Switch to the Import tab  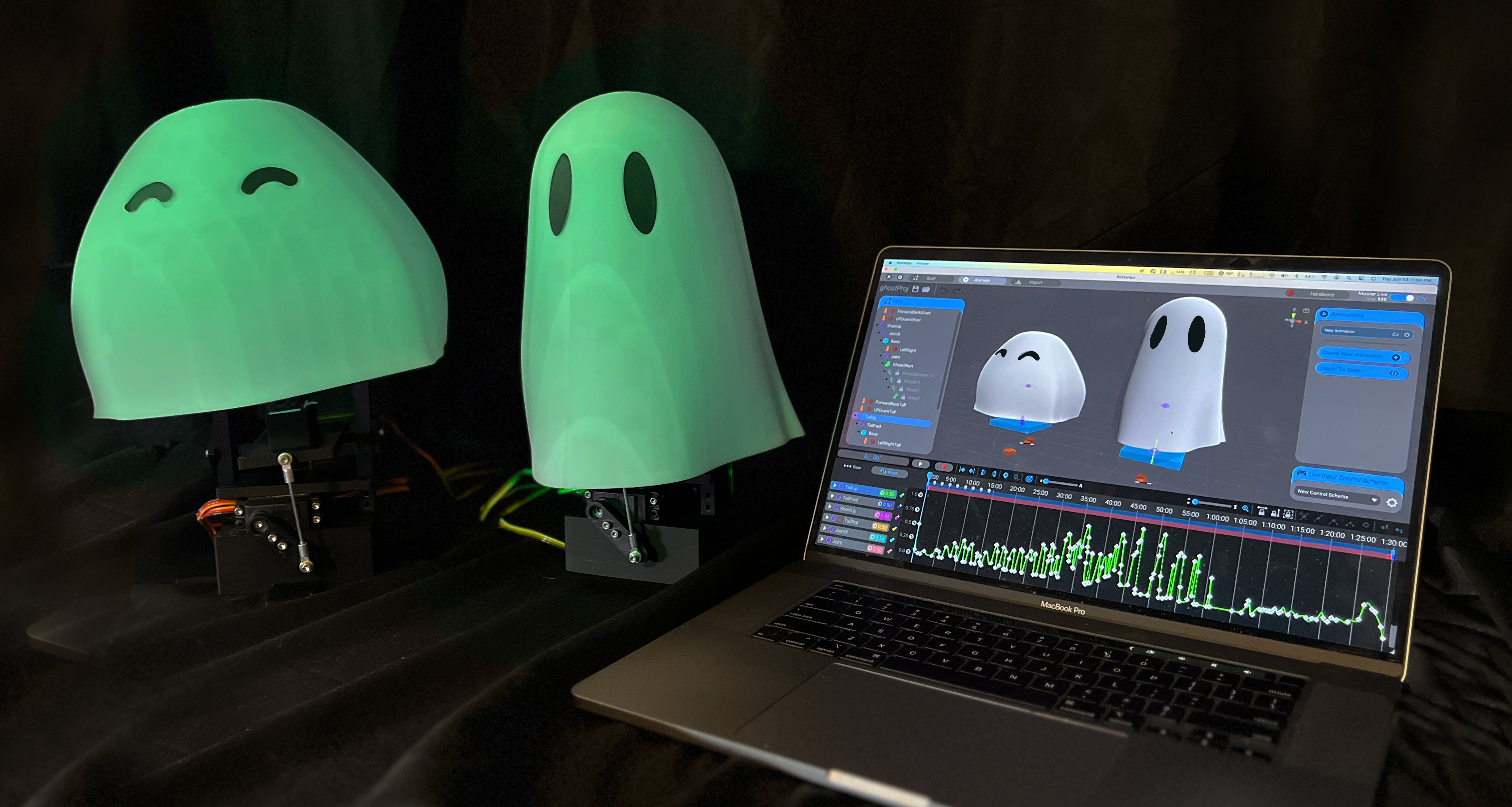pos(1035,282)
